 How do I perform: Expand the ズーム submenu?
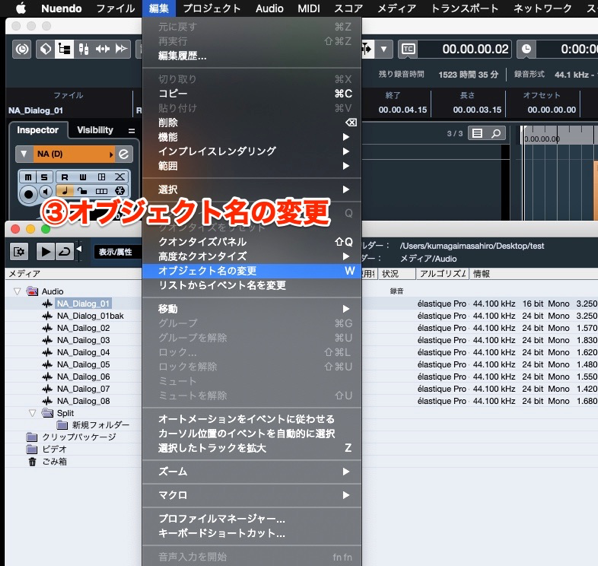point(251,472)
